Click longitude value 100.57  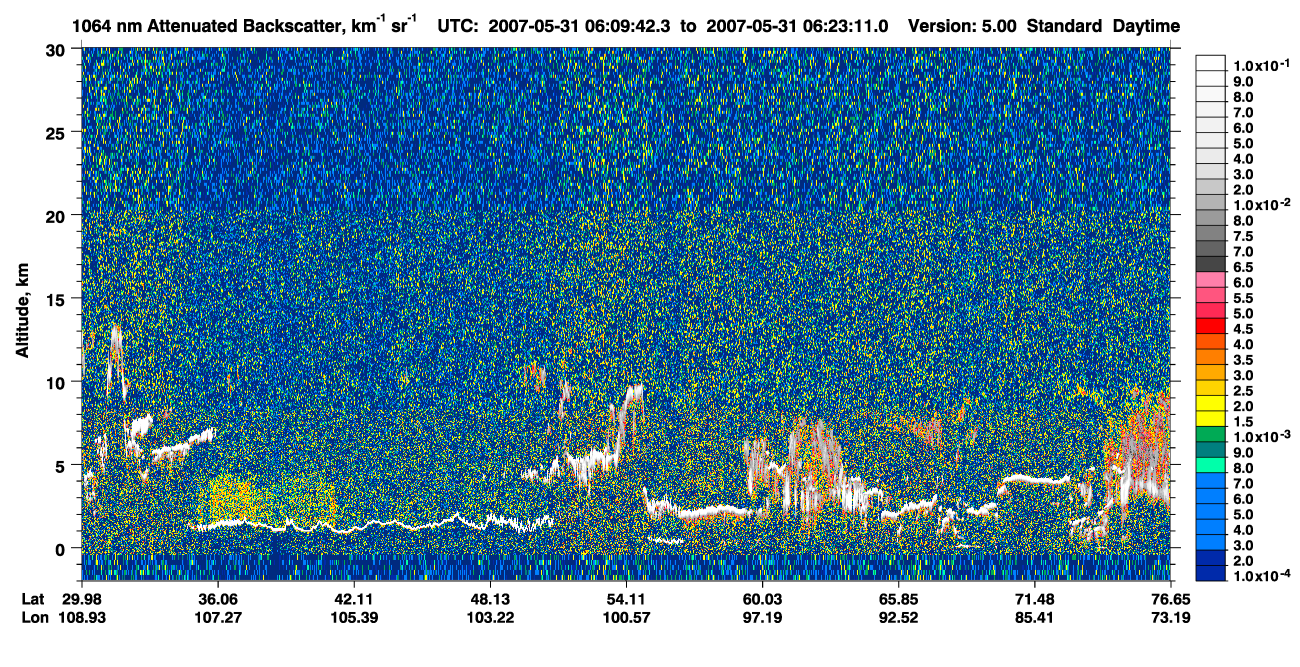click(x=626, y=617)
